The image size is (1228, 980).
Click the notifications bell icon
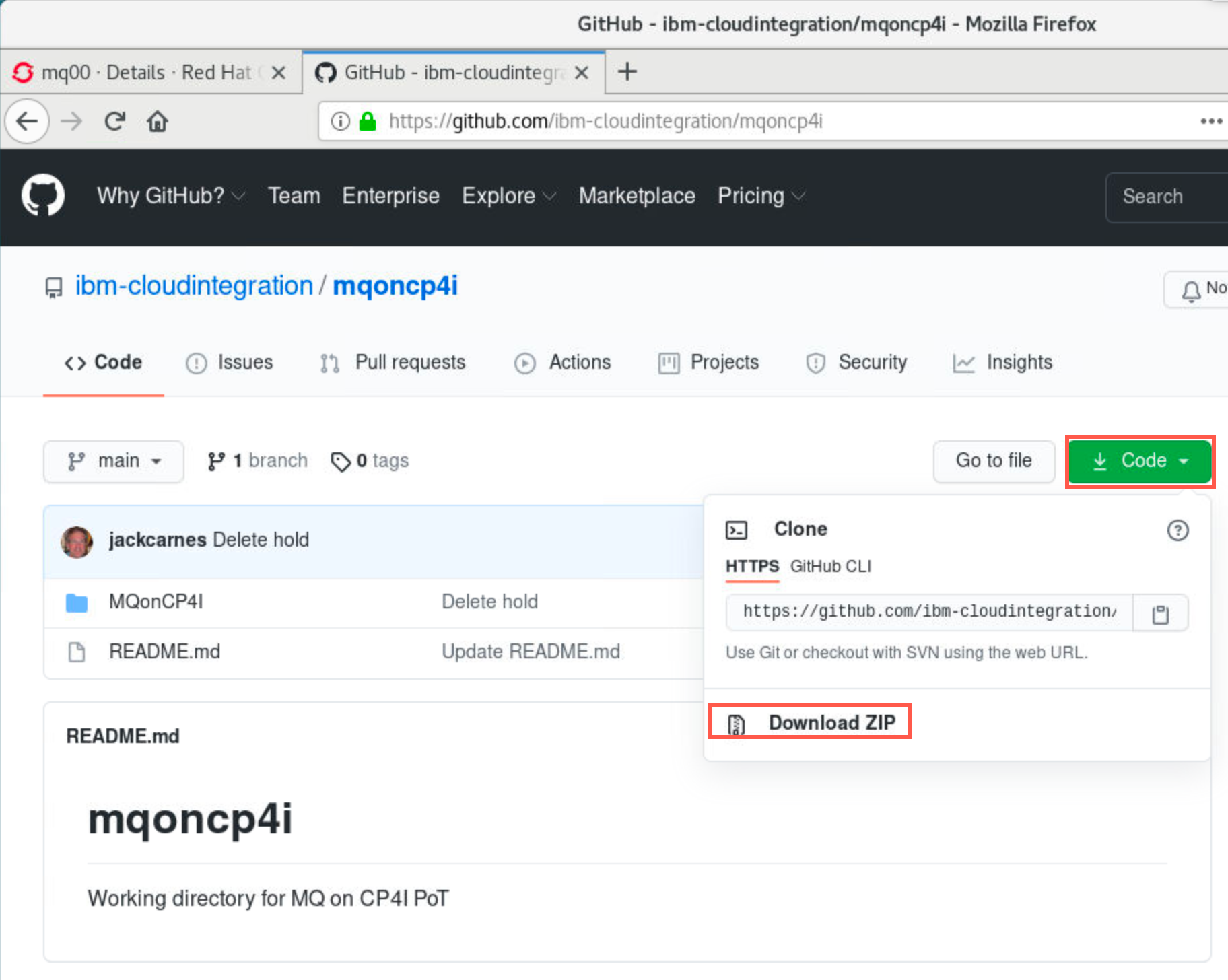1191,291
